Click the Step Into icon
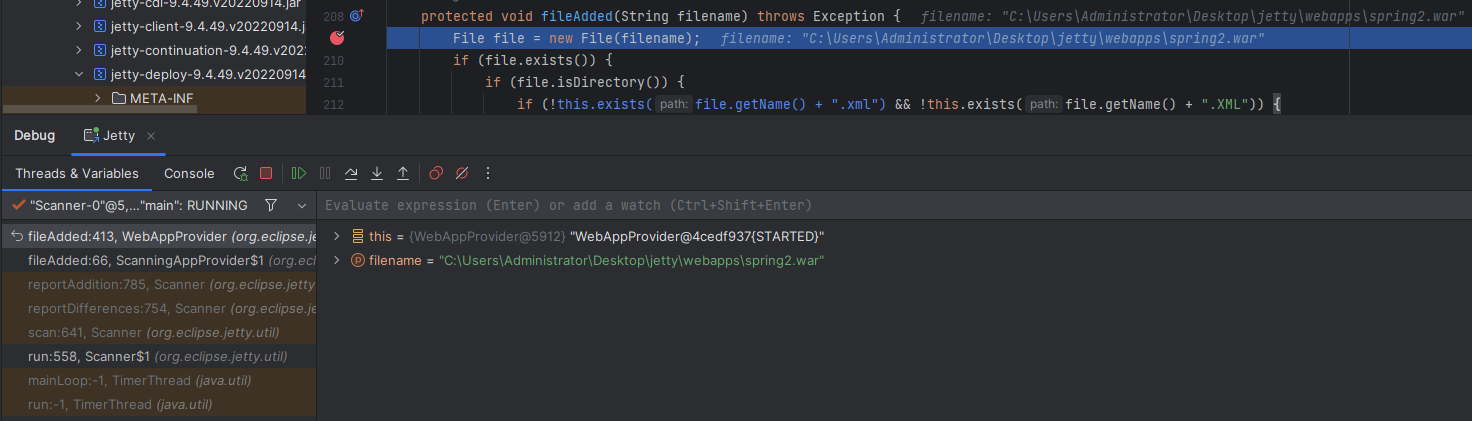Viewport: 1472px width, 421px height. pos(377,173)
